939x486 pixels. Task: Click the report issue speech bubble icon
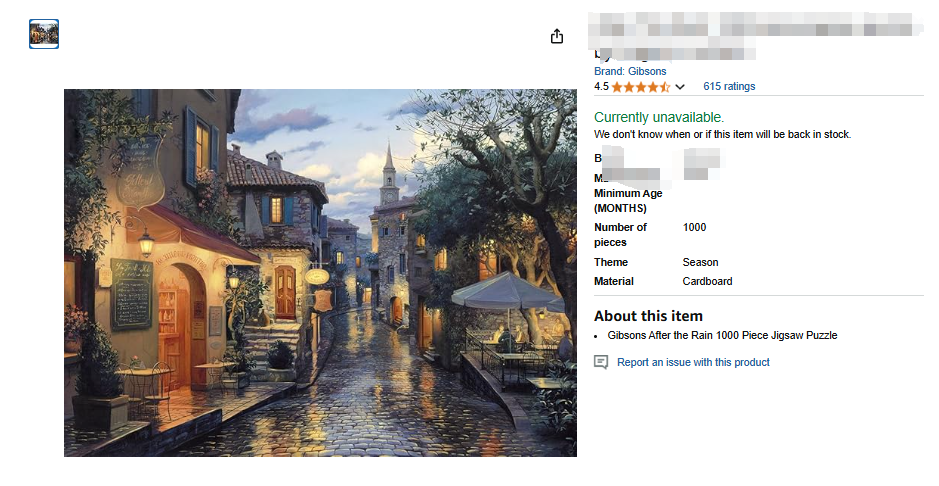[601, 362]
